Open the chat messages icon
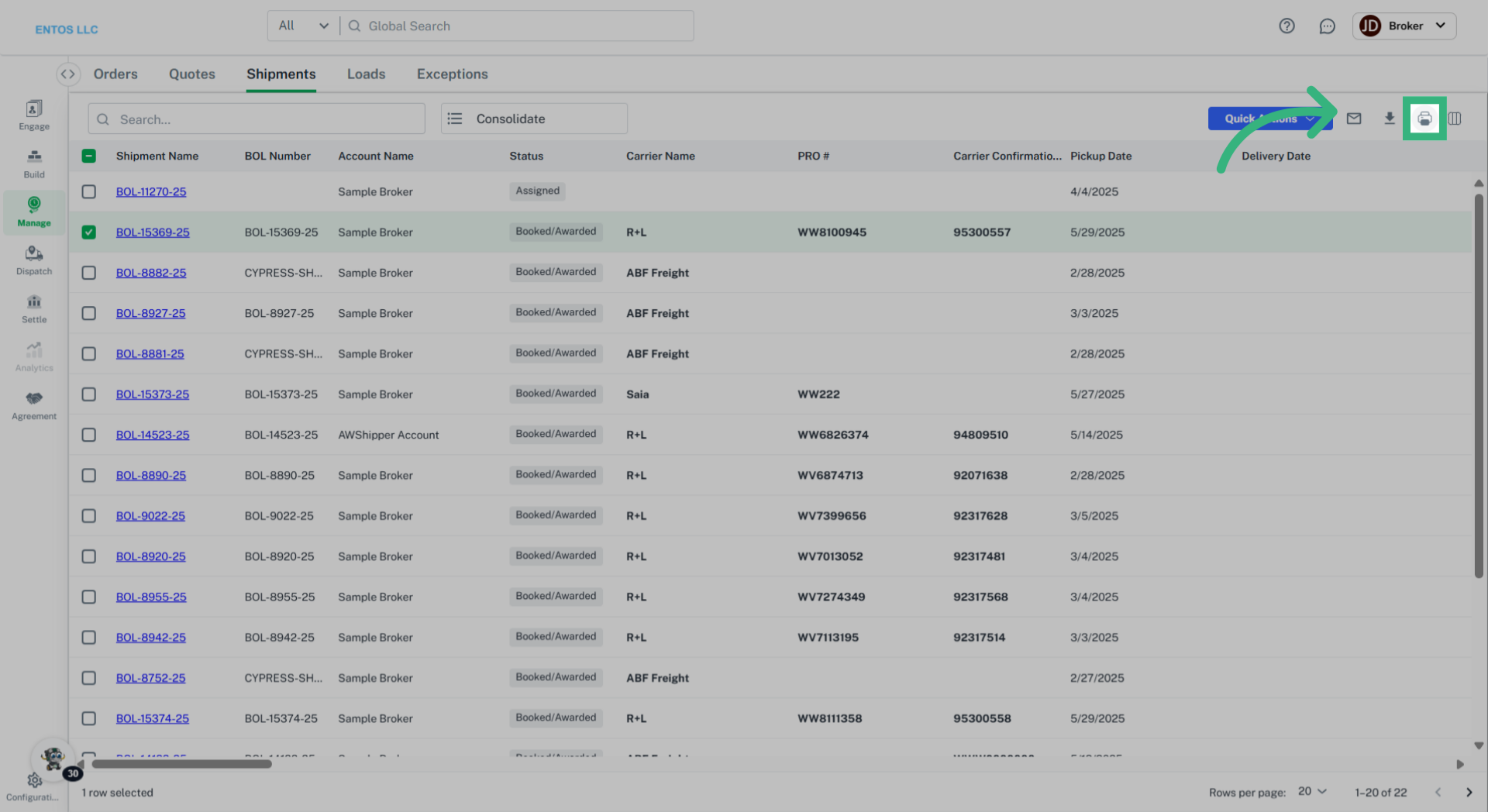 click(x=1327, y=26)
